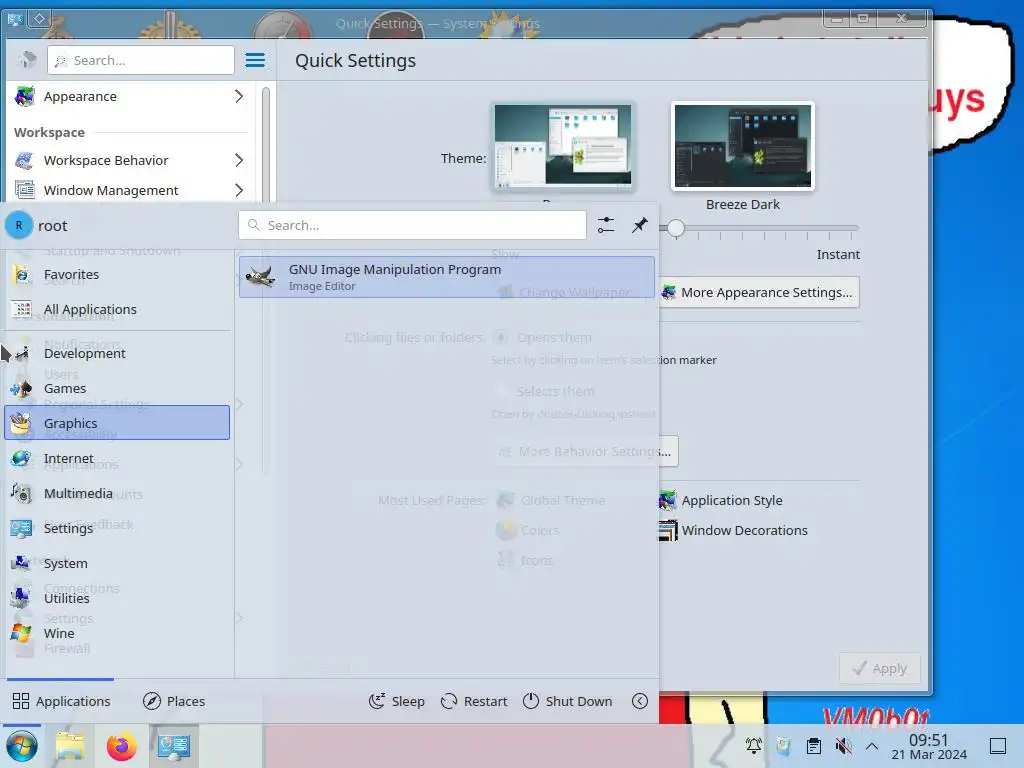The image size is (1024, 768).
Task: Select Internet category in launcher
Action: 118,458
